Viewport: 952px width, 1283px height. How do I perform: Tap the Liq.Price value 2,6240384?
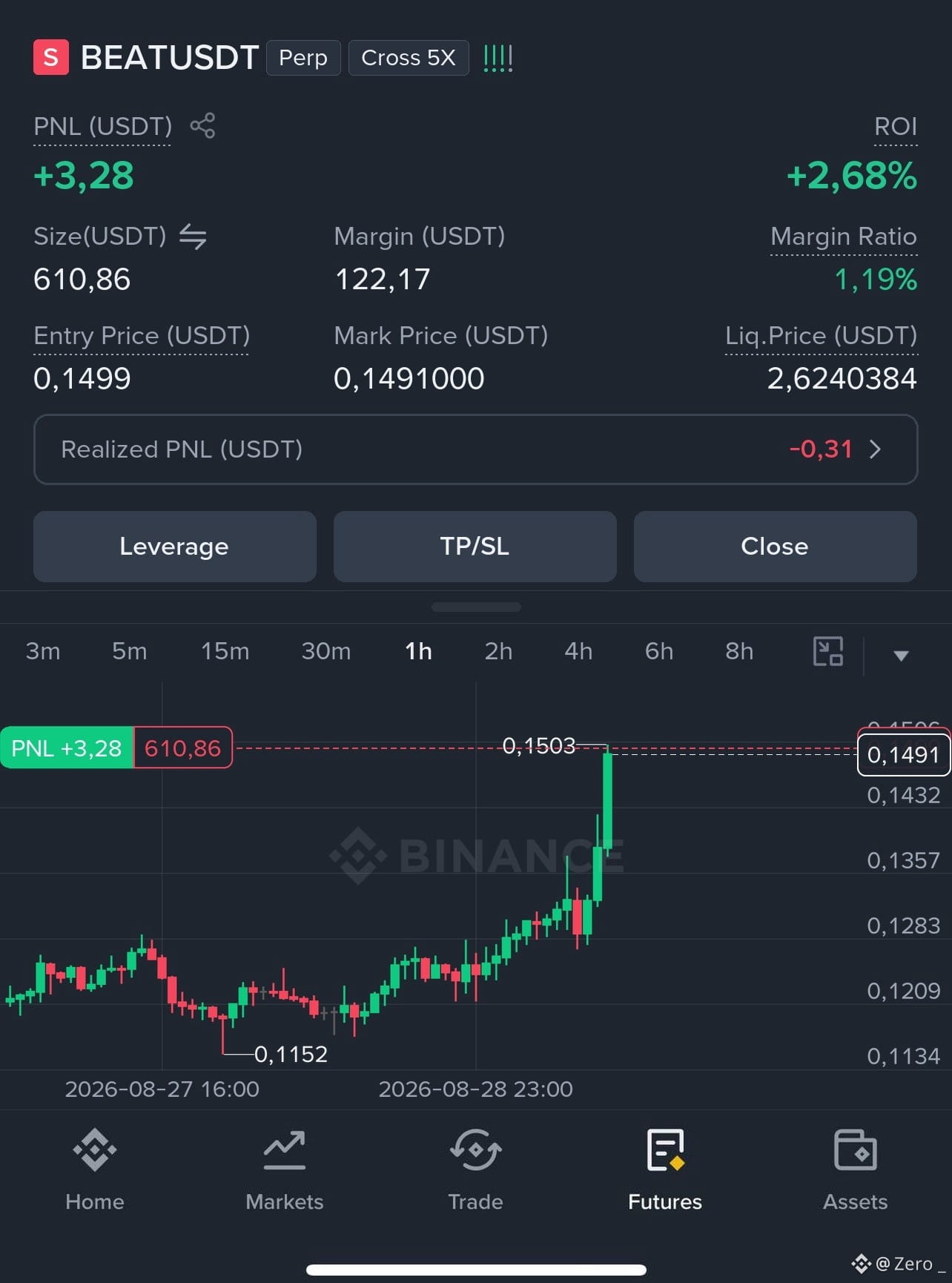coord(842,379)
